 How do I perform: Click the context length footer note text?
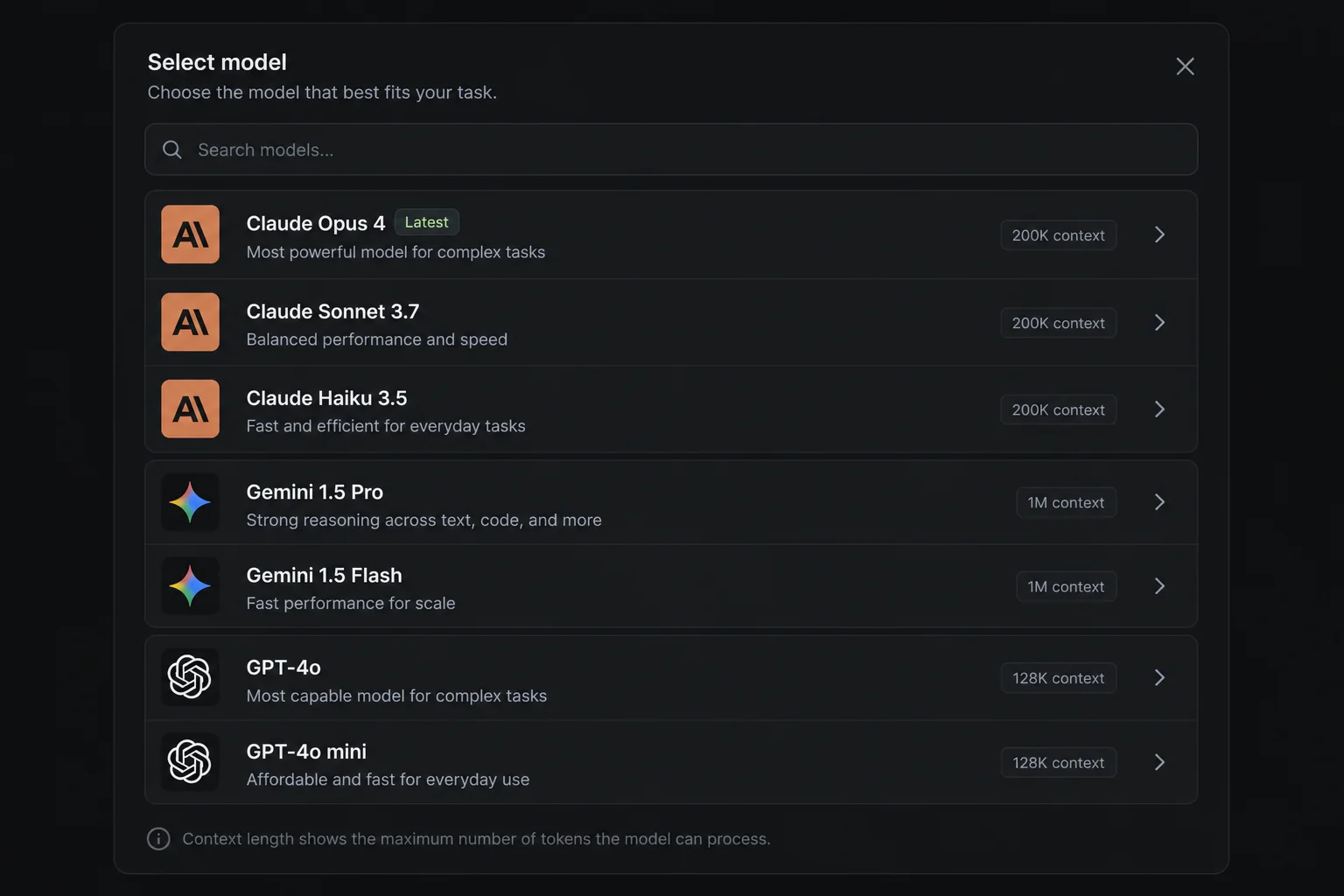(x=476, y=838)
